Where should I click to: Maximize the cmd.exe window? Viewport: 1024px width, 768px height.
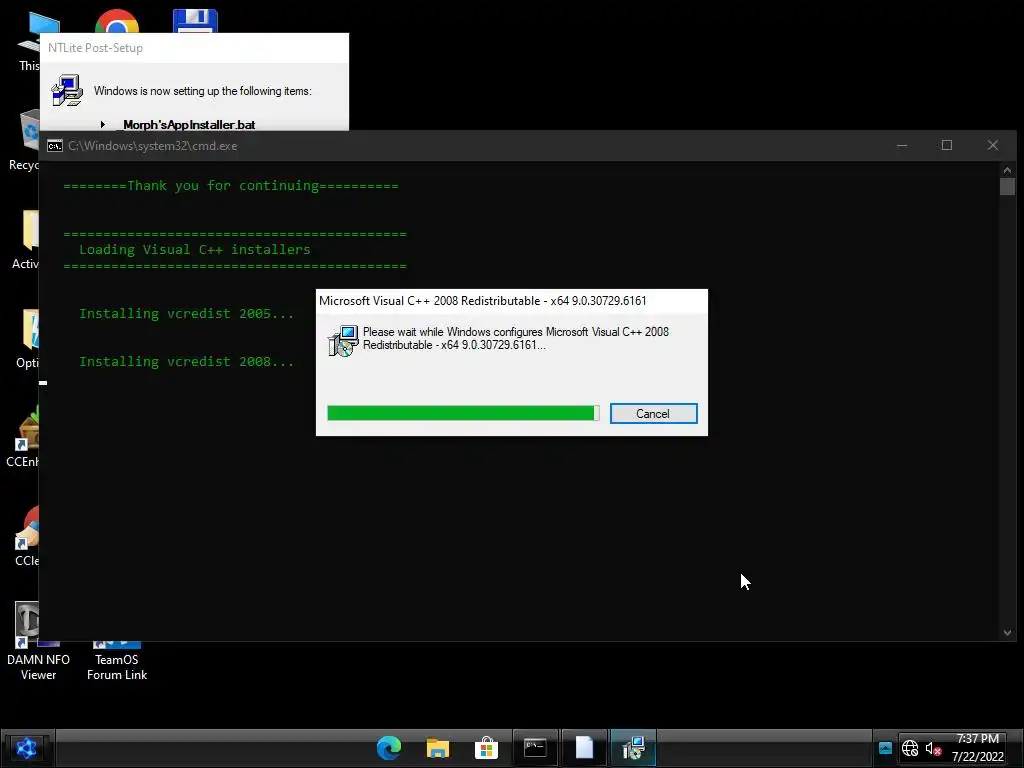pos(947,145)
